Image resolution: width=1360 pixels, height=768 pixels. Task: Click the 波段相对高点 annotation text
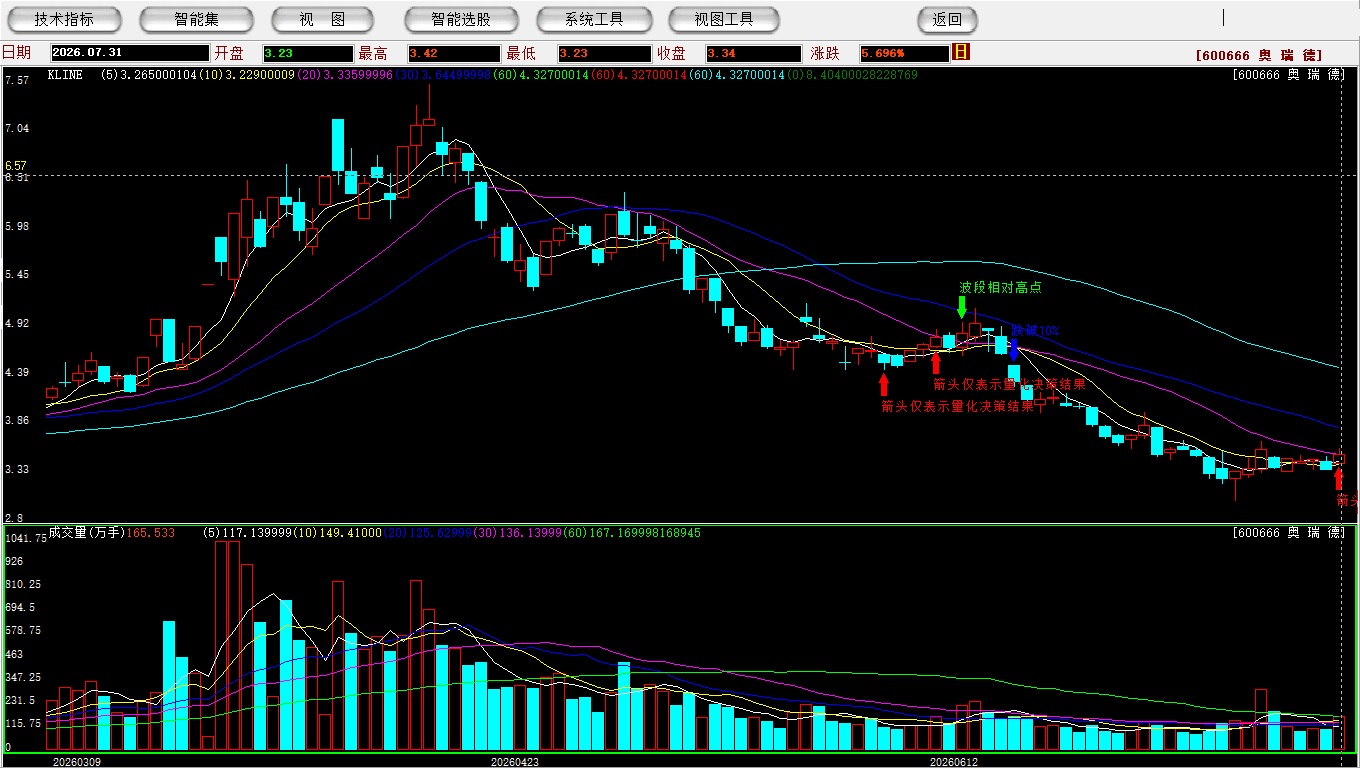pyautogui.click(x=1000, y=287)
